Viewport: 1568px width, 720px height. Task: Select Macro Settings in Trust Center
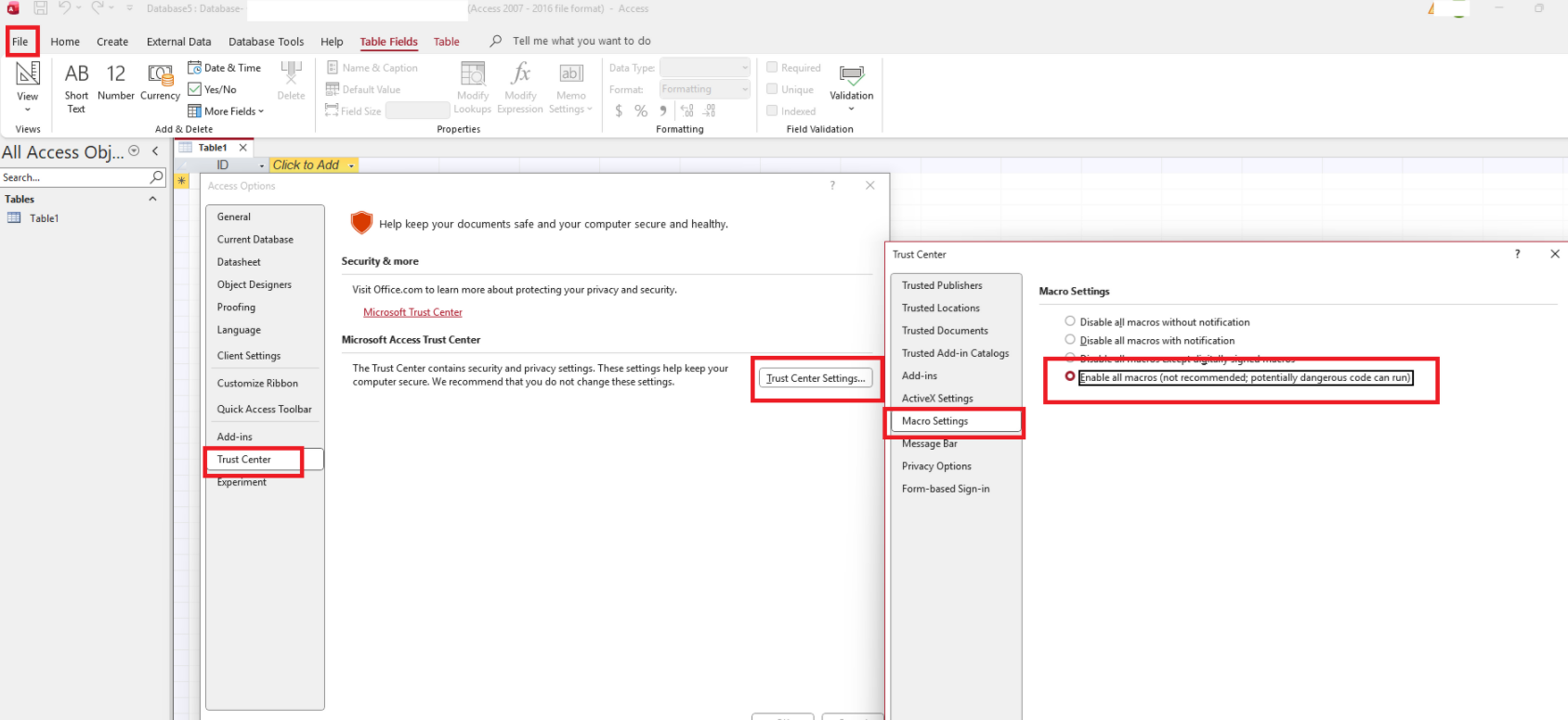point(956,421)
